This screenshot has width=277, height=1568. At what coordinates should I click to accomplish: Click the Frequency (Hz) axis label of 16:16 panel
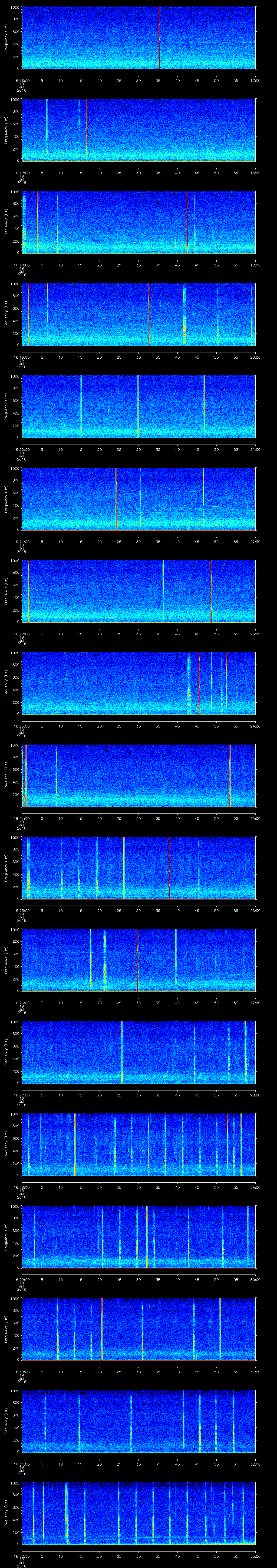pyautogui.click(x=6, y=38)
